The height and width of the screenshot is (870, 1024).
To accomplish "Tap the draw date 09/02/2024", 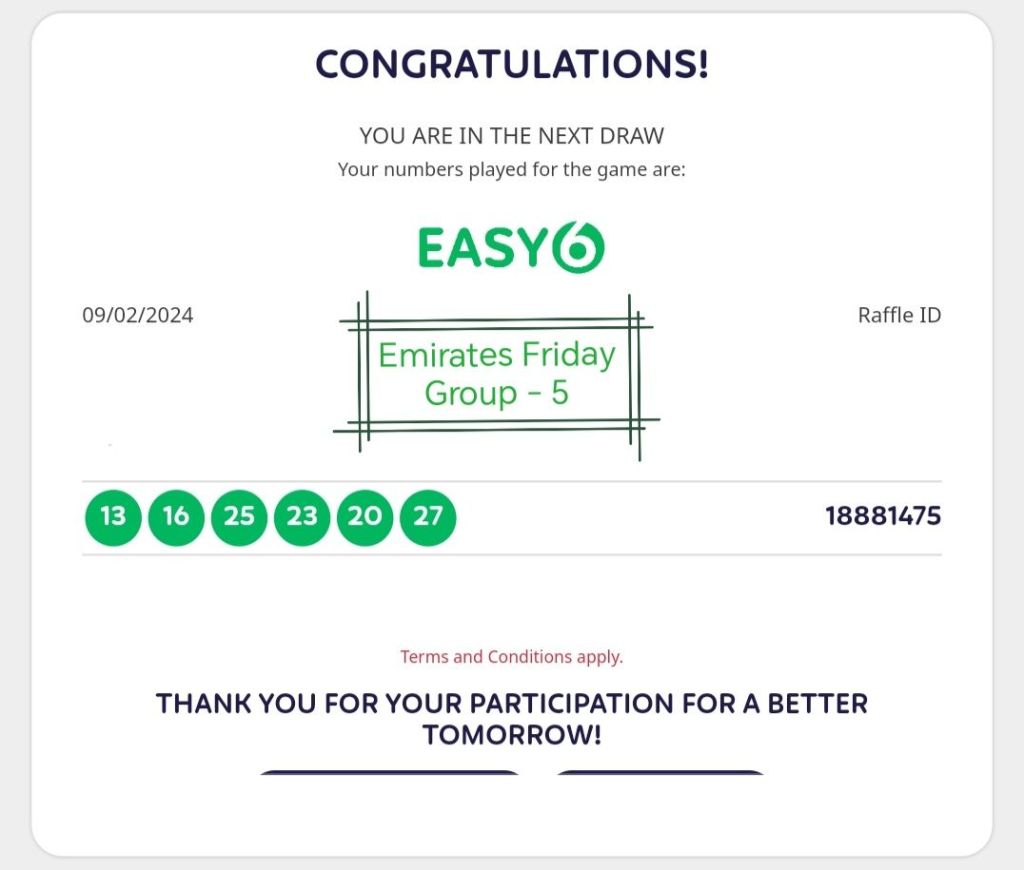I will [x=138, y=316].
